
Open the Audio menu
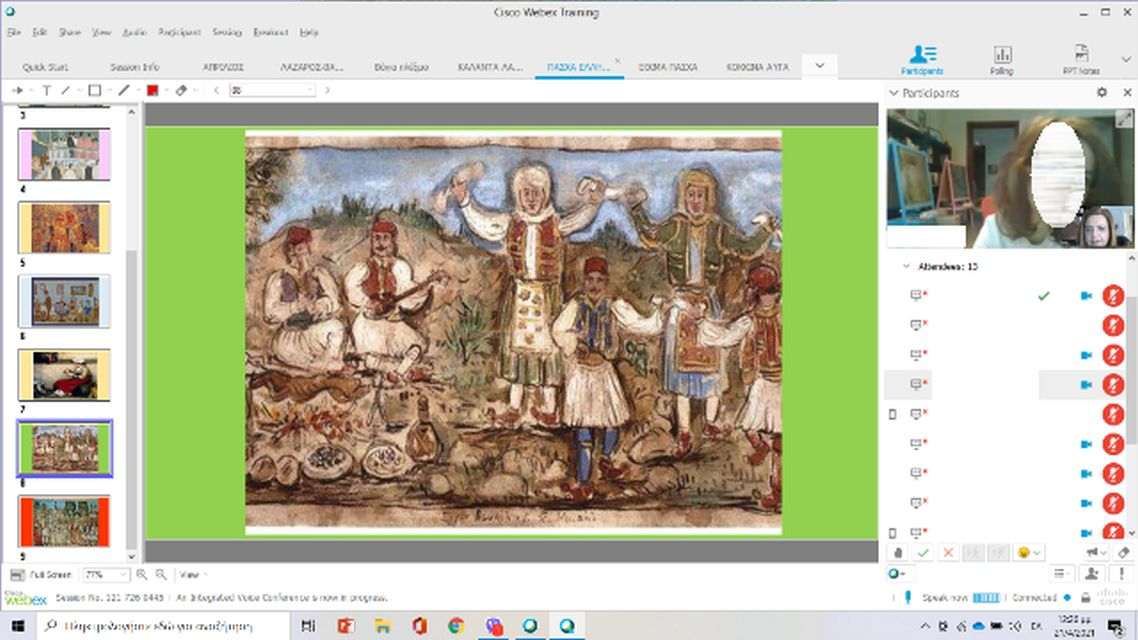click(x=134, y=32)
